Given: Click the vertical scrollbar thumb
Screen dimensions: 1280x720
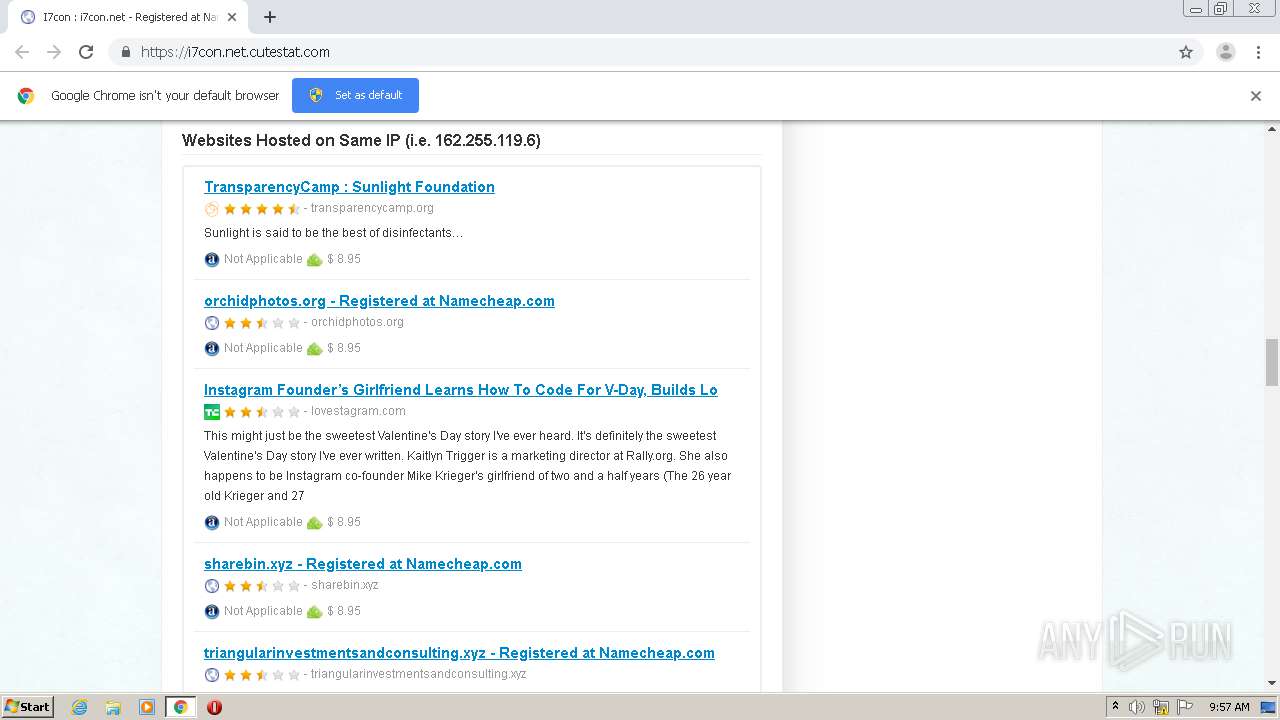Looking at the screenshot, I should click(1272, 362).
